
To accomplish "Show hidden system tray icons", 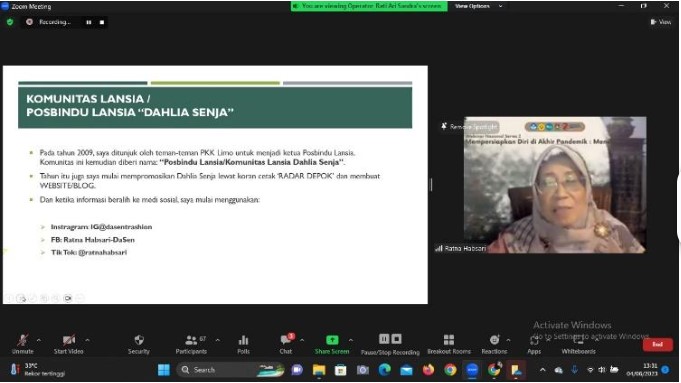I will pos(542,370).
